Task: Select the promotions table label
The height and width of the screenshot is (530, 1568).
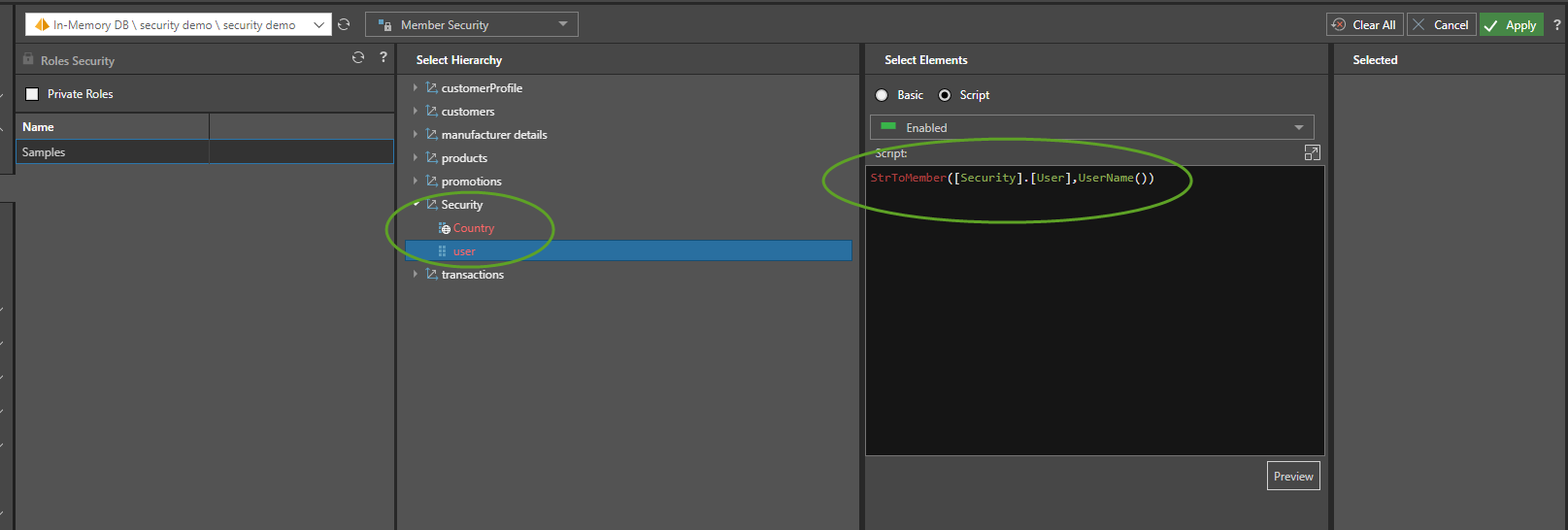Action: pos(472,182)
